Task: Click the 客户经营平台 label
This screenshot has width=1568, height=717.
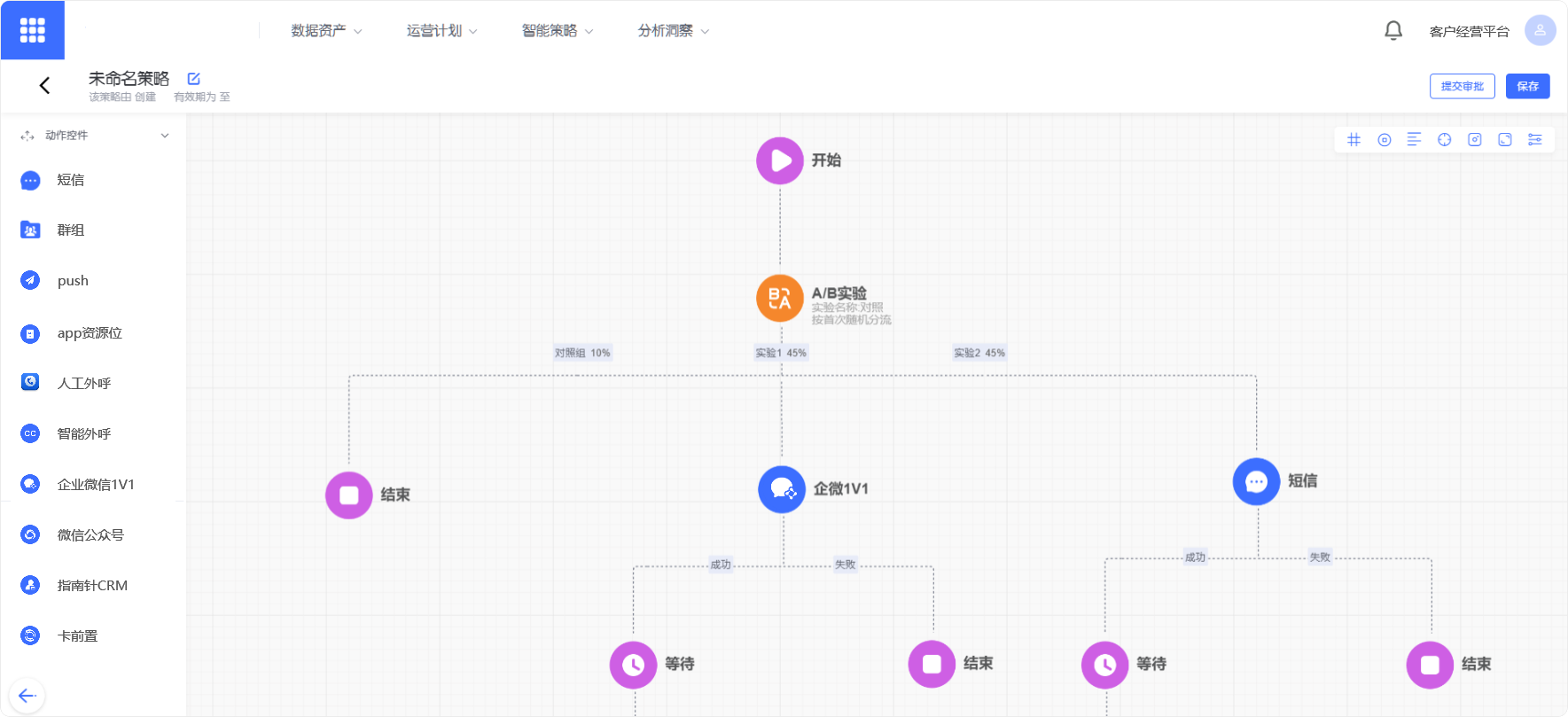Action: 1469,31
